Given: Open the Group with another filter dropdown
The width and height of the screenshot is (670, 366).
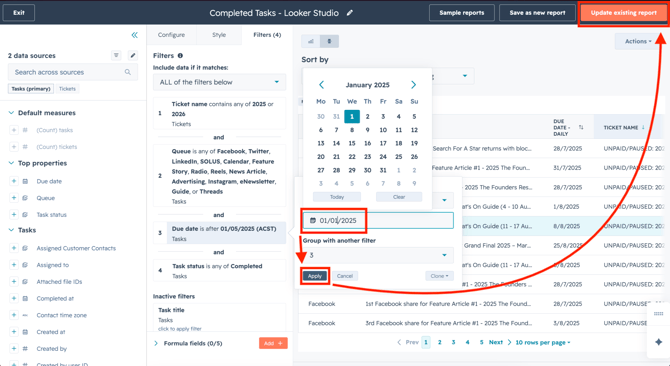Looking at the screenshot, I should [378, 255].
